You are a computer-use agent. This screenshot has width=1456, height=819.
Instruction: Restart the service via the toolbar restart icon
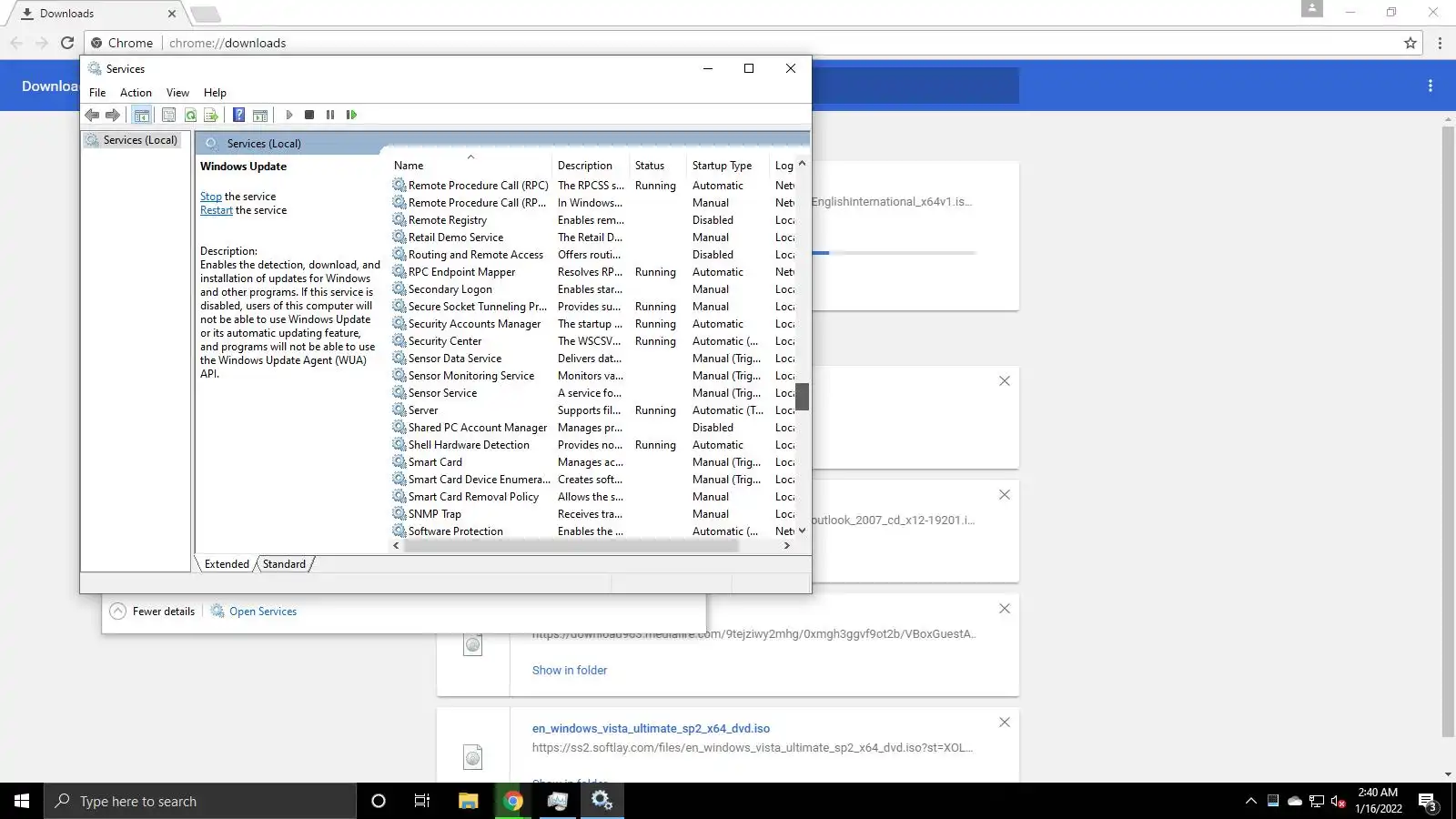(x=351, y=115)
